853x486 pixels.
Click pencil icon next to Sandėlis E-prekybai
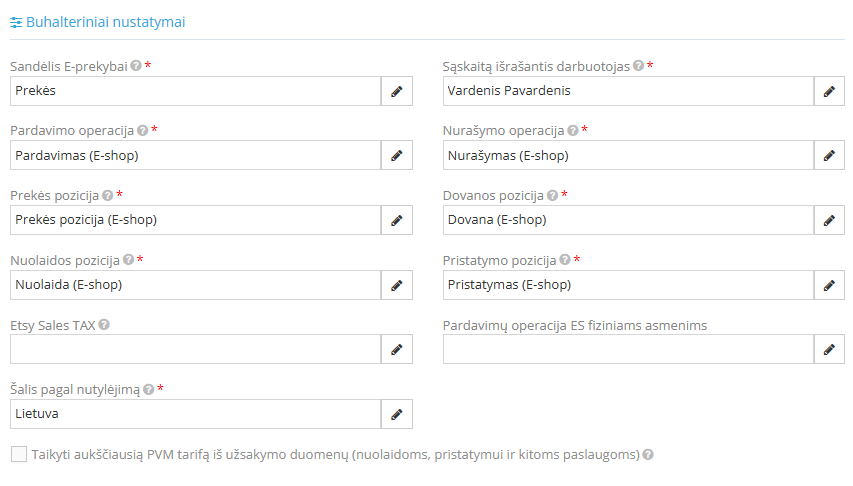coord(396,91)
